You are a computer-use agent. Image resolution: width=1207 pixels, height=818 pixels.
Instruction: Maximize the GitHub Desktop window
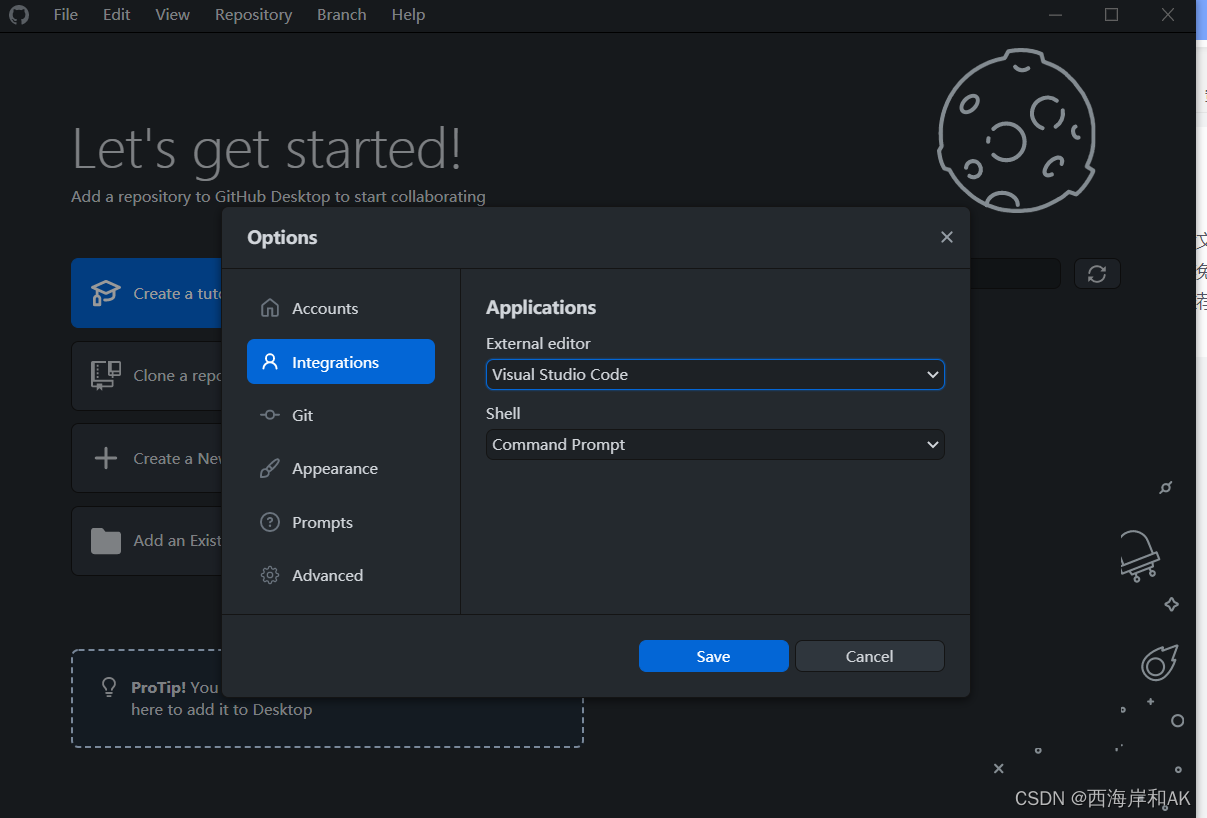1111,15
